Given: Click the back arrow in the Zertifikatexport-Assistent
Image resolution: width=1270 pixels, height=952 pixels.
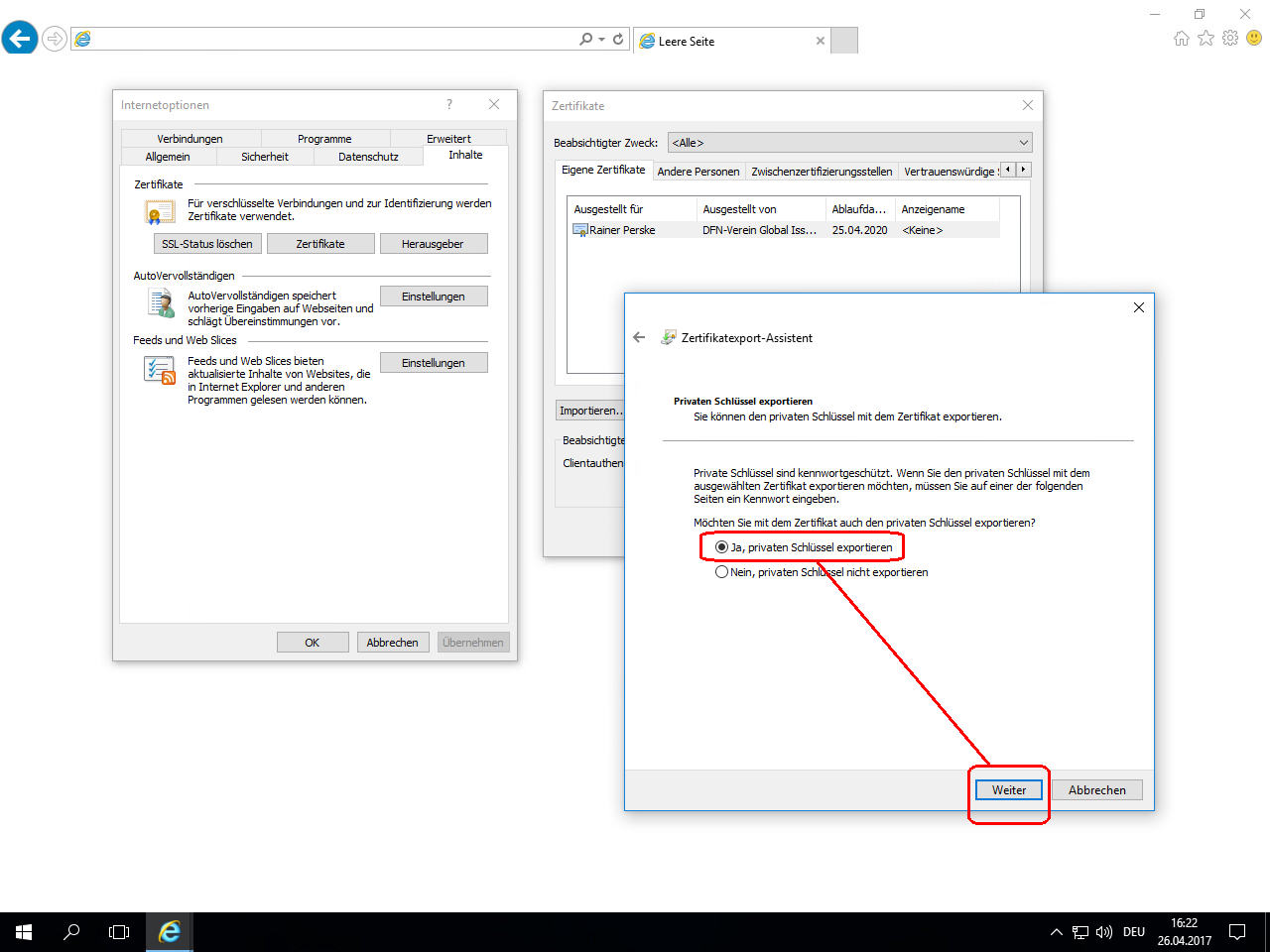Looking at the screenshot, I should pos(639,337).
